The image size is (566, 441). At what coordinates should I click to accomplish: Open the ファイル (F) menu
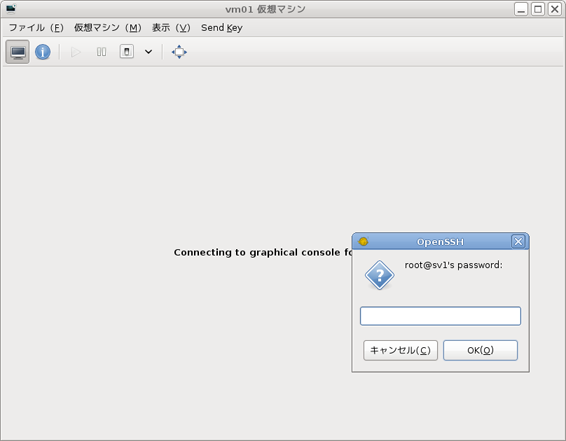[x=36, y=28]
